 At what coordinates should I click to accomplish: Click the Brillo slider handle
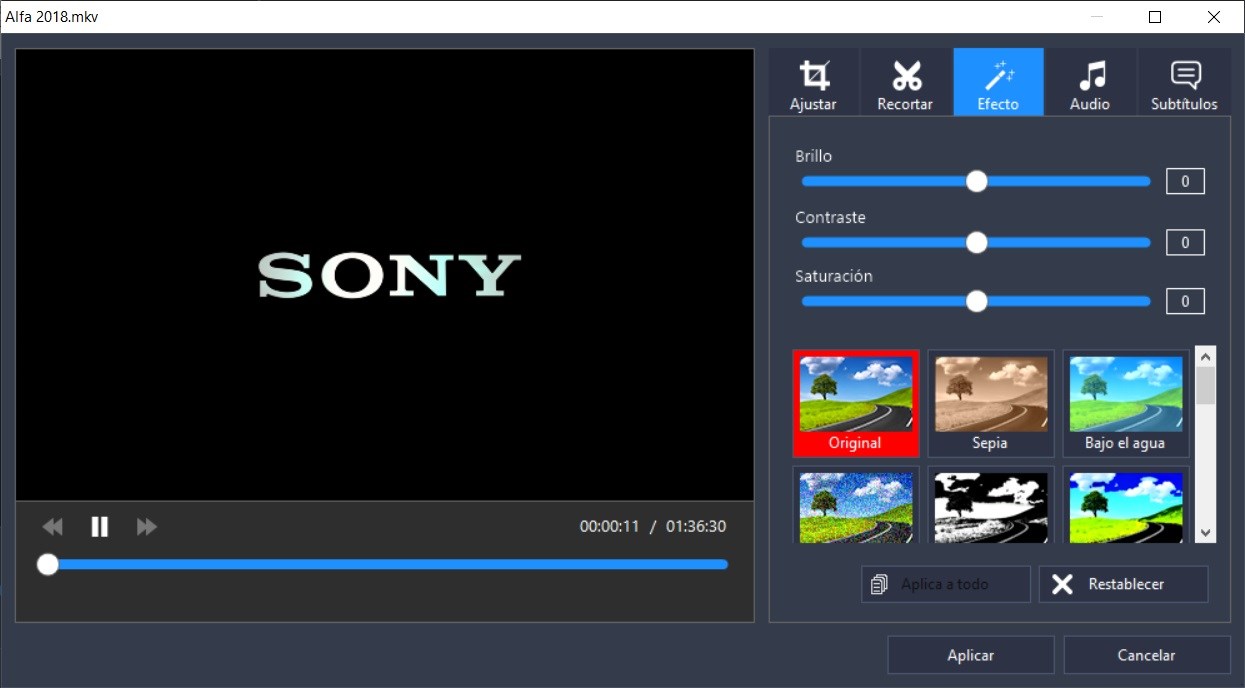pos(977,181)
